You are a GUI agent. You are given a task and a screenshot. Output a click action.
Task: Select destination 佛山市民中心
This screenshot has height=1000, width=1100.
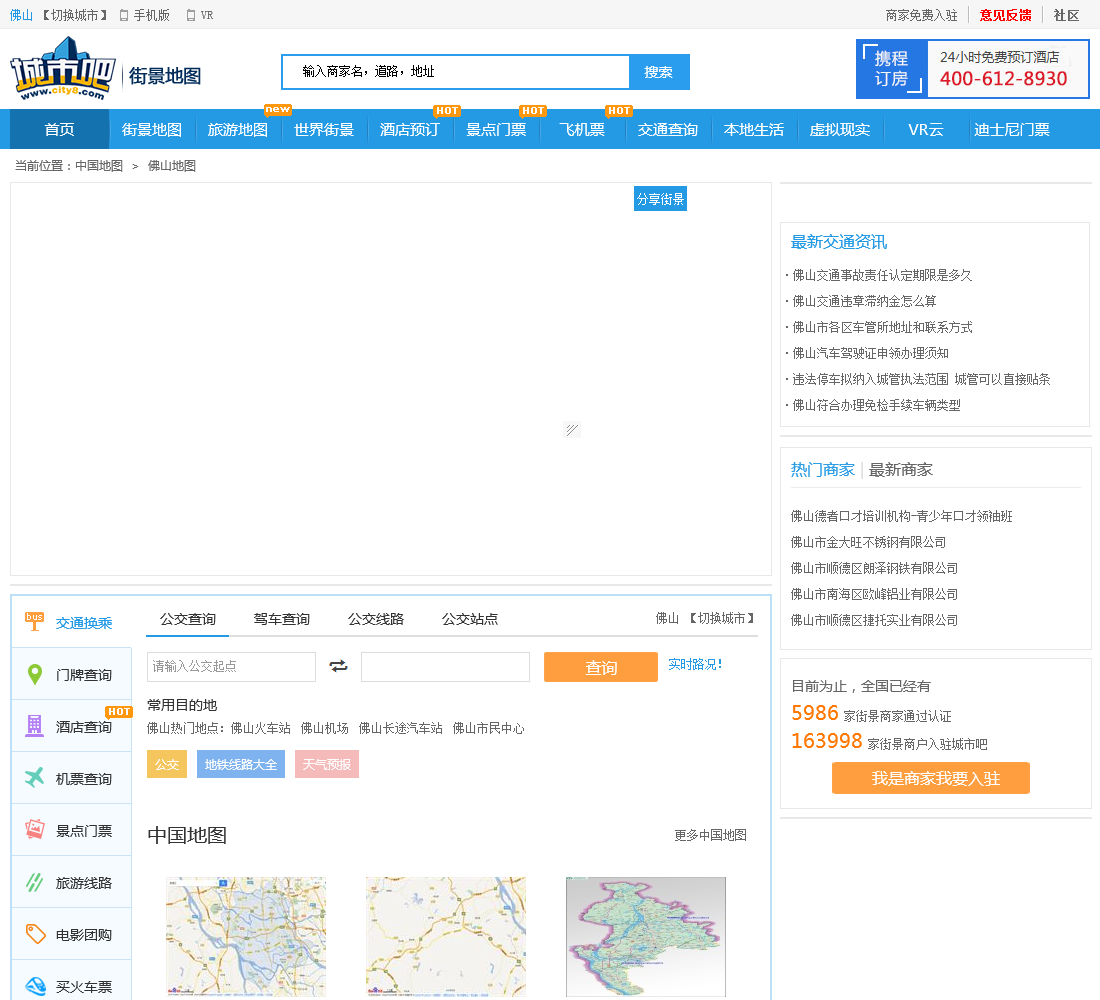[x=488, y=728]
